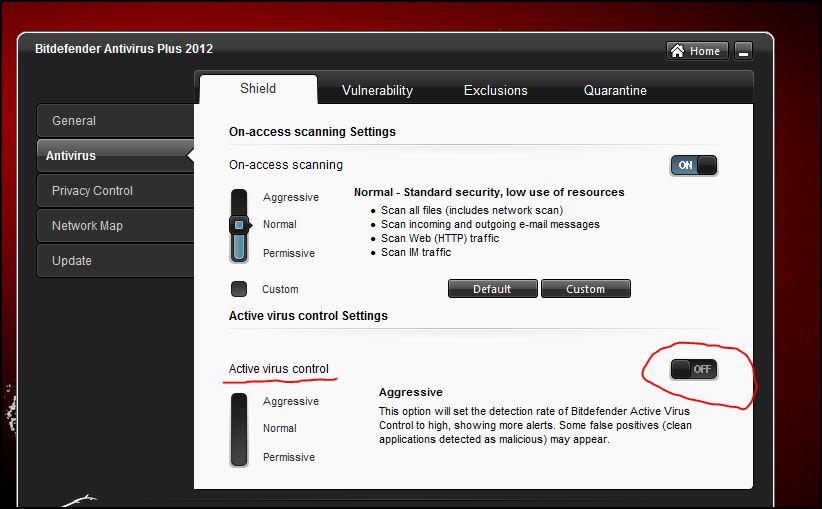Click 'Scan all files (includes network scan)' text
822x509 pixels.
472,210
